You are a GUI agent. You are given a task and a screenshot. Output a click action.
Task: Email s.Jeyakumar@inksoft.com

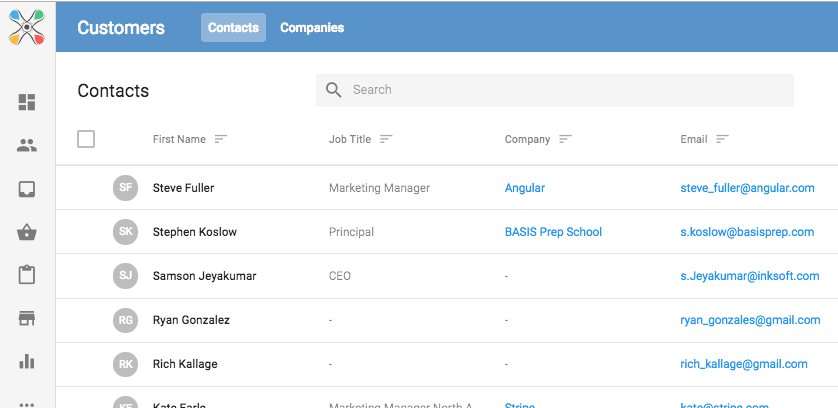click(x=750, y=276)
